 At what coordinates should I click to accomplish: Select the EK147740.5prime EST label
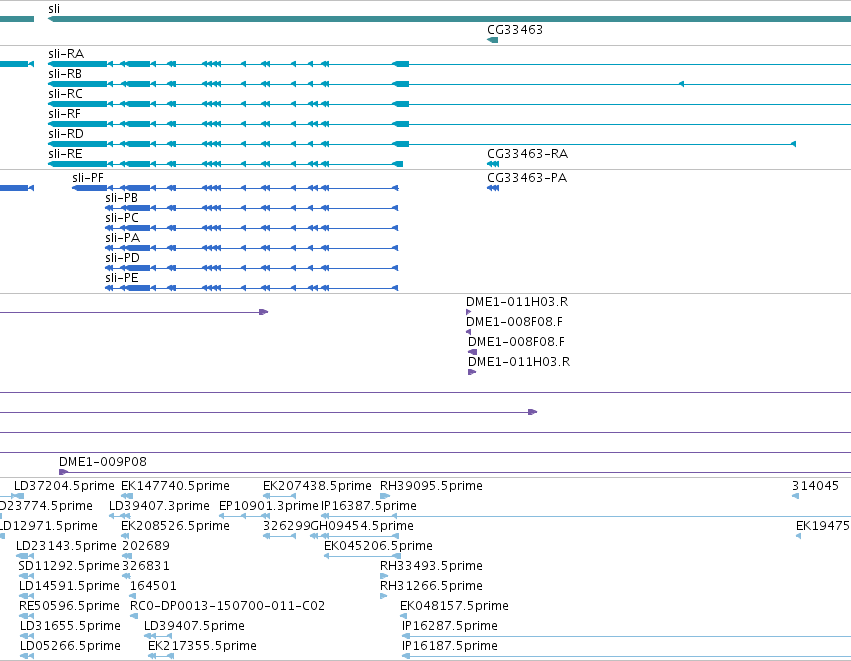point(175,486)
